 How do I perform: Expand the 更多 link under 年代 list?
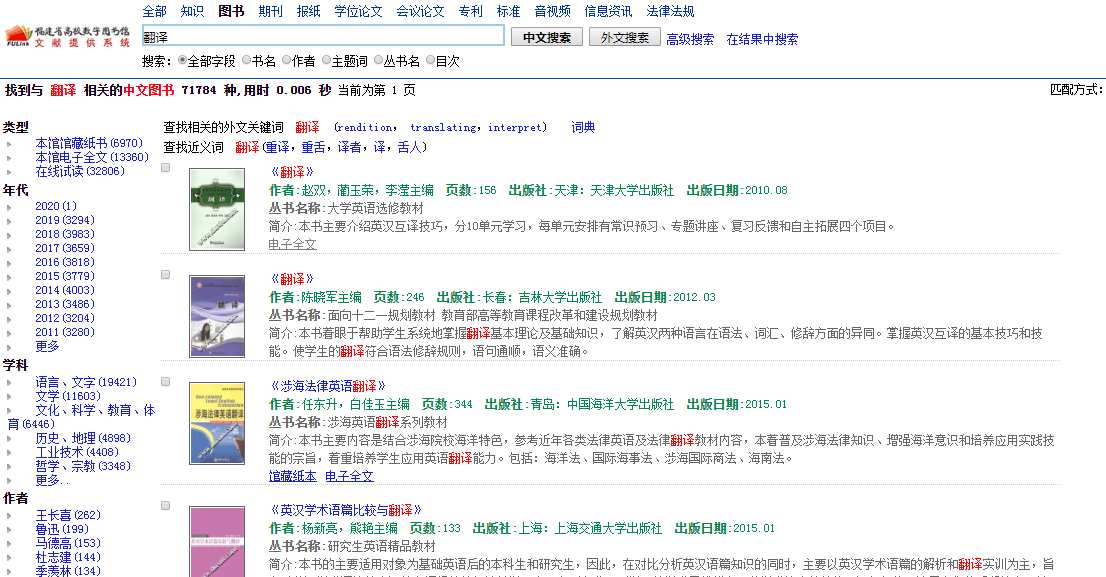coord(47,346)
